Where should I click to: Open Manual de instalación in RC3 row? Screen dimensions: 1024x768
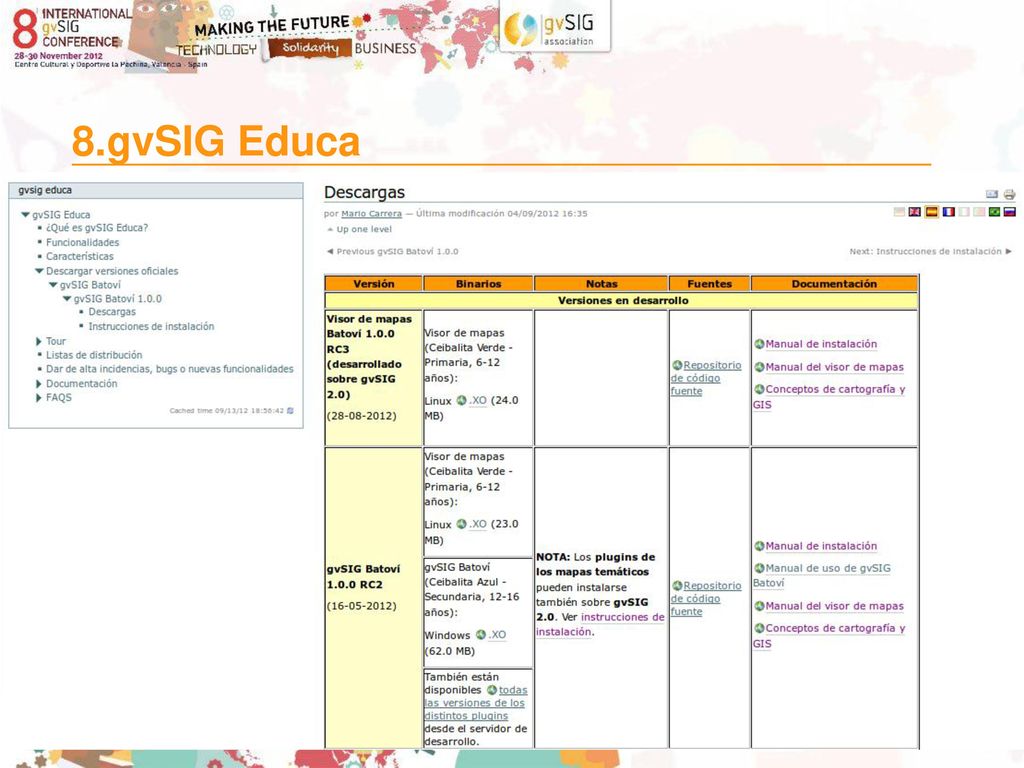point(821,344)
